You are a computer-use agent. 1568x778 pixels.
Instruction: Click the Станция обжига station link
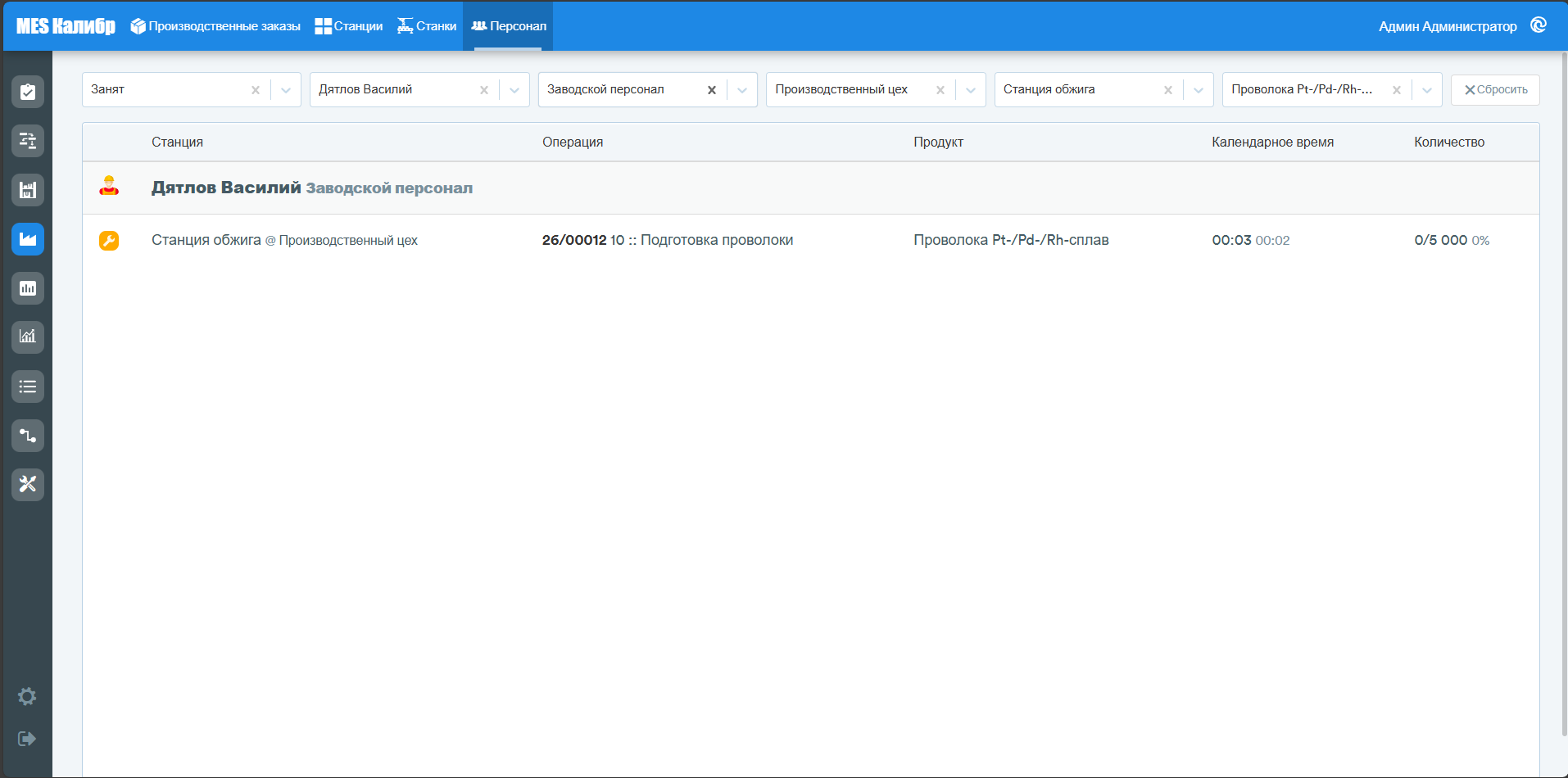(206, 240)
